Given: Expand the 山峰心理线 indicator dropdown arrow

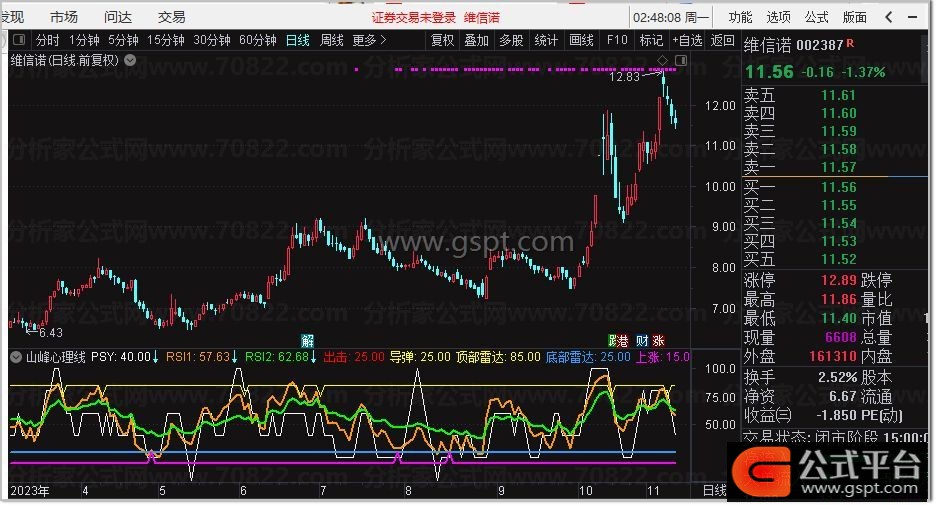Looking at the screenshot, I should tap(16, 357).
